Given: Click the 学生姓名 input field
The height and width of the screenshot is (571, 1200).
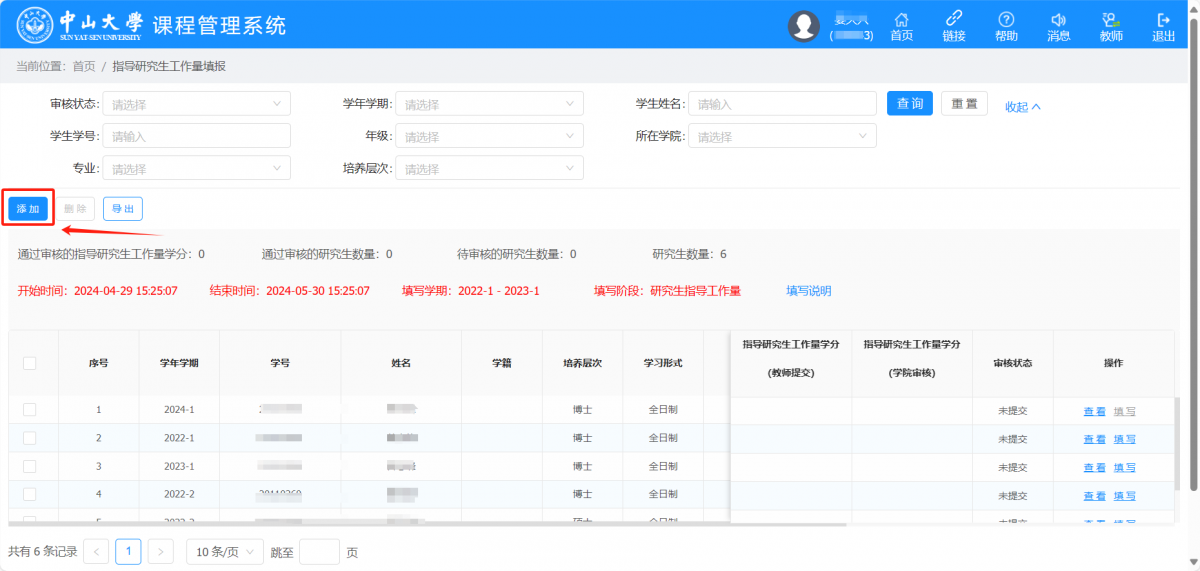Looking at the screenshot, I should click(x=783, y=104).
